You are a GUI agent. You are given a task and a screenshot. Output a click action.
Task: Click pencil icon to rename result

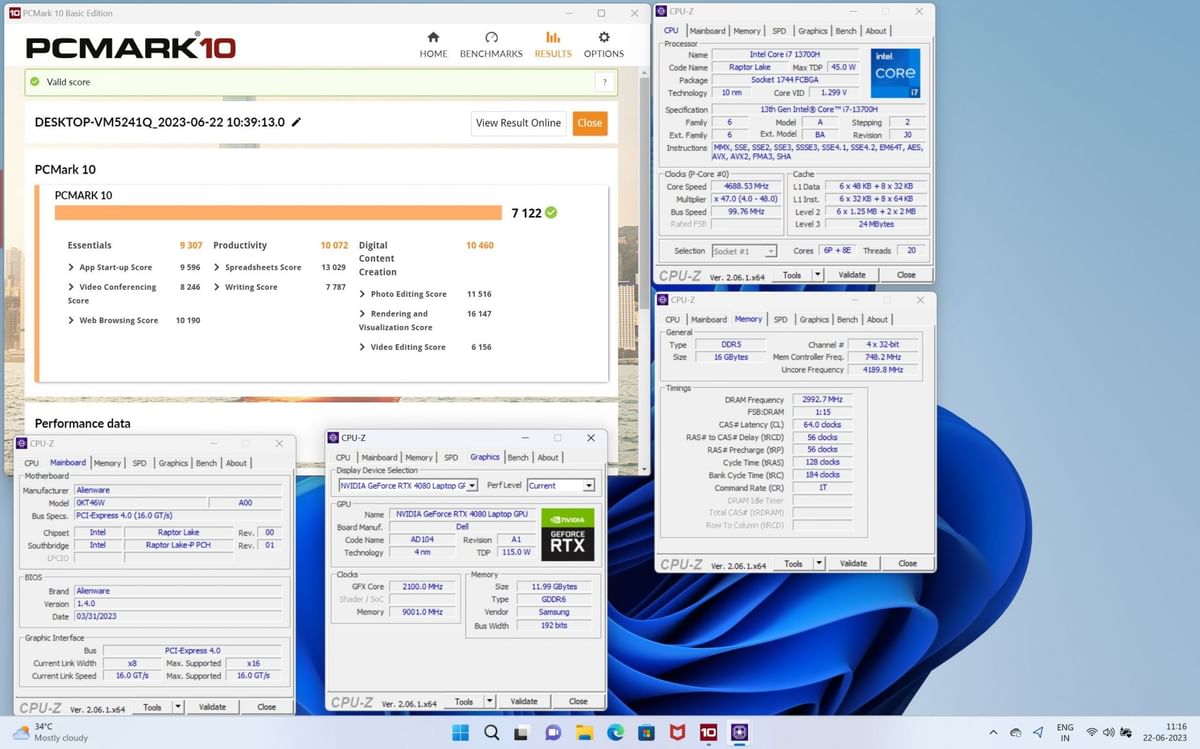tap(296, 122)
